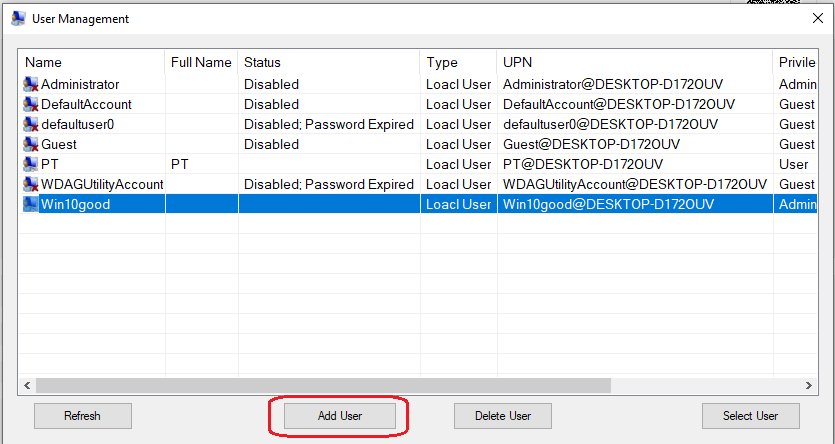Close the User Management window
The width and height of the screenshot is (835, 444).
tap(812, 18)
